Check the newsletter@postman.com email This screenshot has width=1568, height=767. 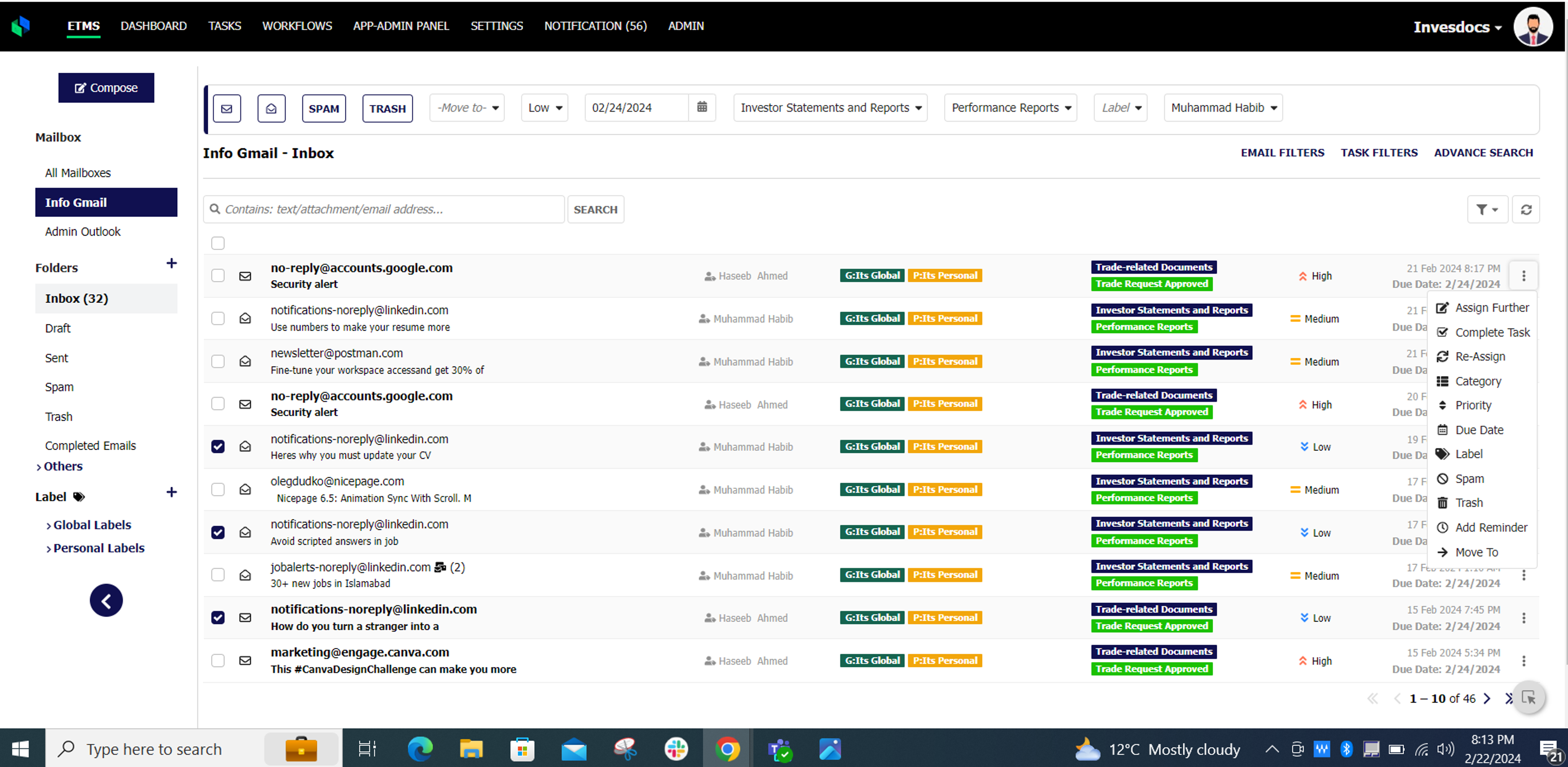coord(217,361)
